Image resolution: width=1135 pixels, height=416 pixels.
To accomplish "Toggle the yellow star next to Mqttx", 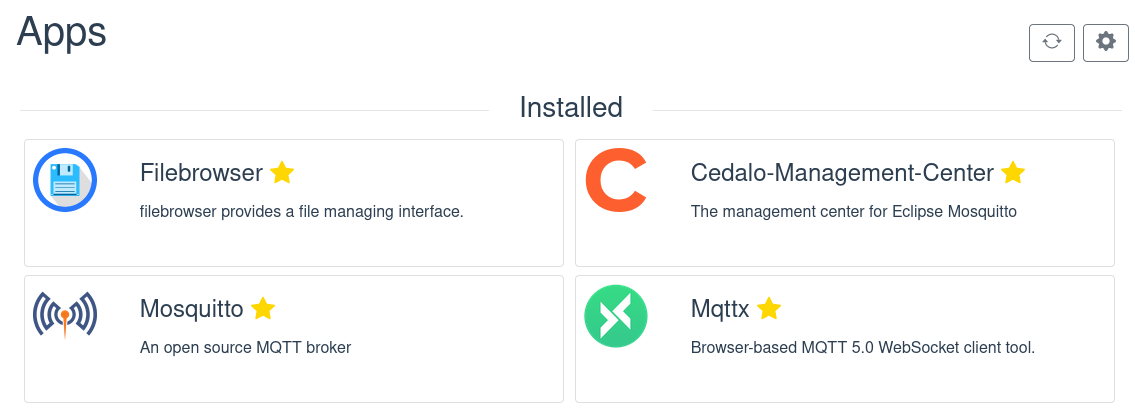I will tap(769, 309).
